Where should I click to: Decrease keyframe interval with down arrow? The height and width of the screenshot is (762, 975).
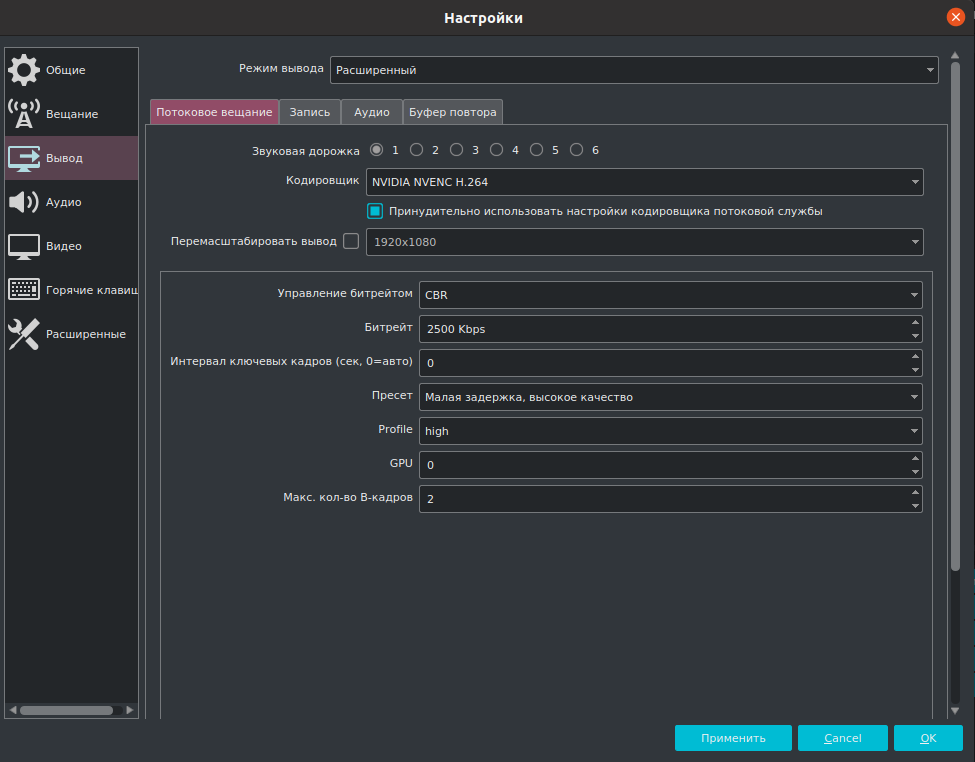915,370
